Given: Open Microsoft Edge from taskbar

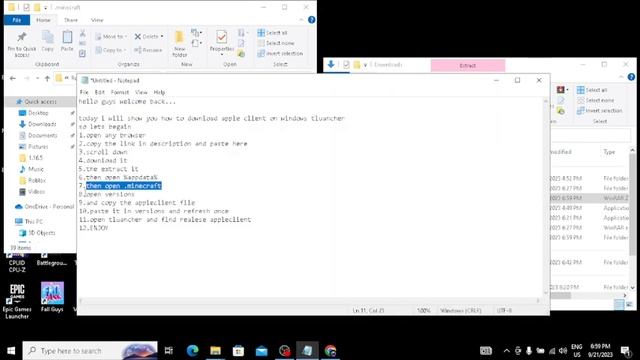Looking at the screenshot, I should tap(192, 351).
